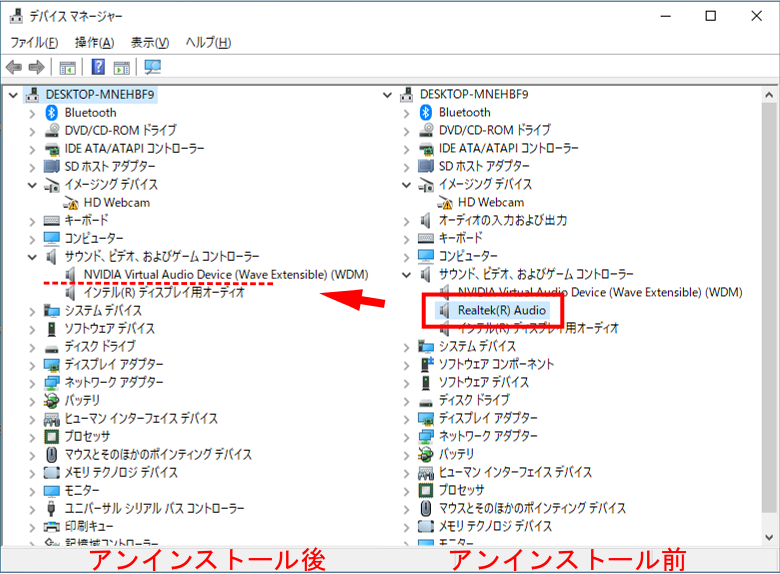This screenshot has height=574, width=780.
Task: Click the 印刷キュー printer icon
Action: 52,526
